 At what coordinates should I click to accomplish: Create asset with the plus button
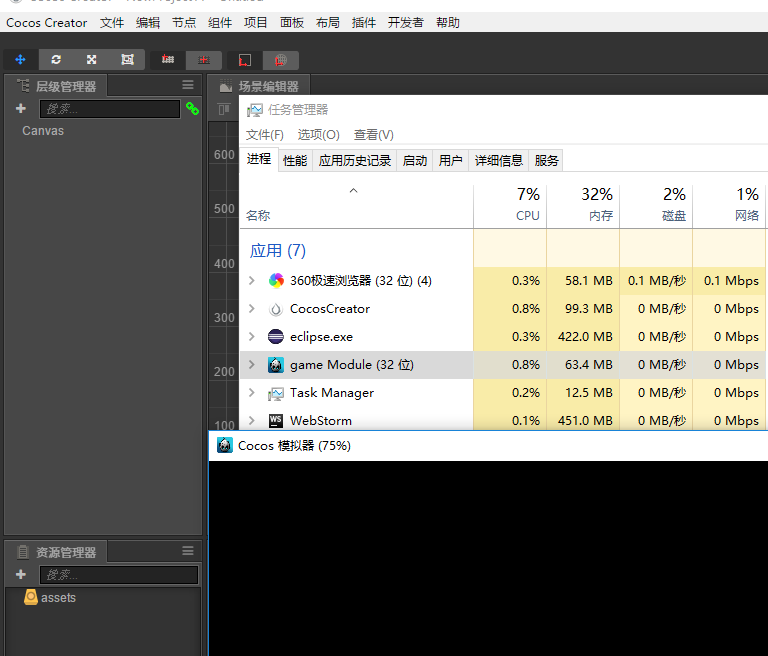[21, 574]
